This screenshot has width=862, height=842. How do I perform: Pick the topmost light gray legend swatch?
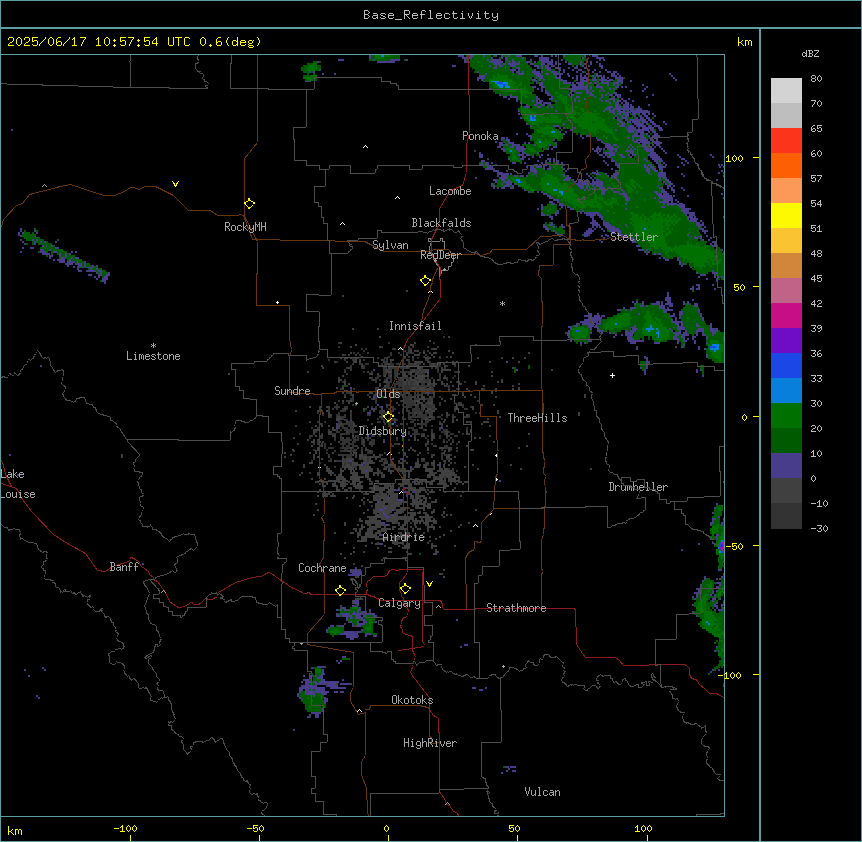point(786,91)
